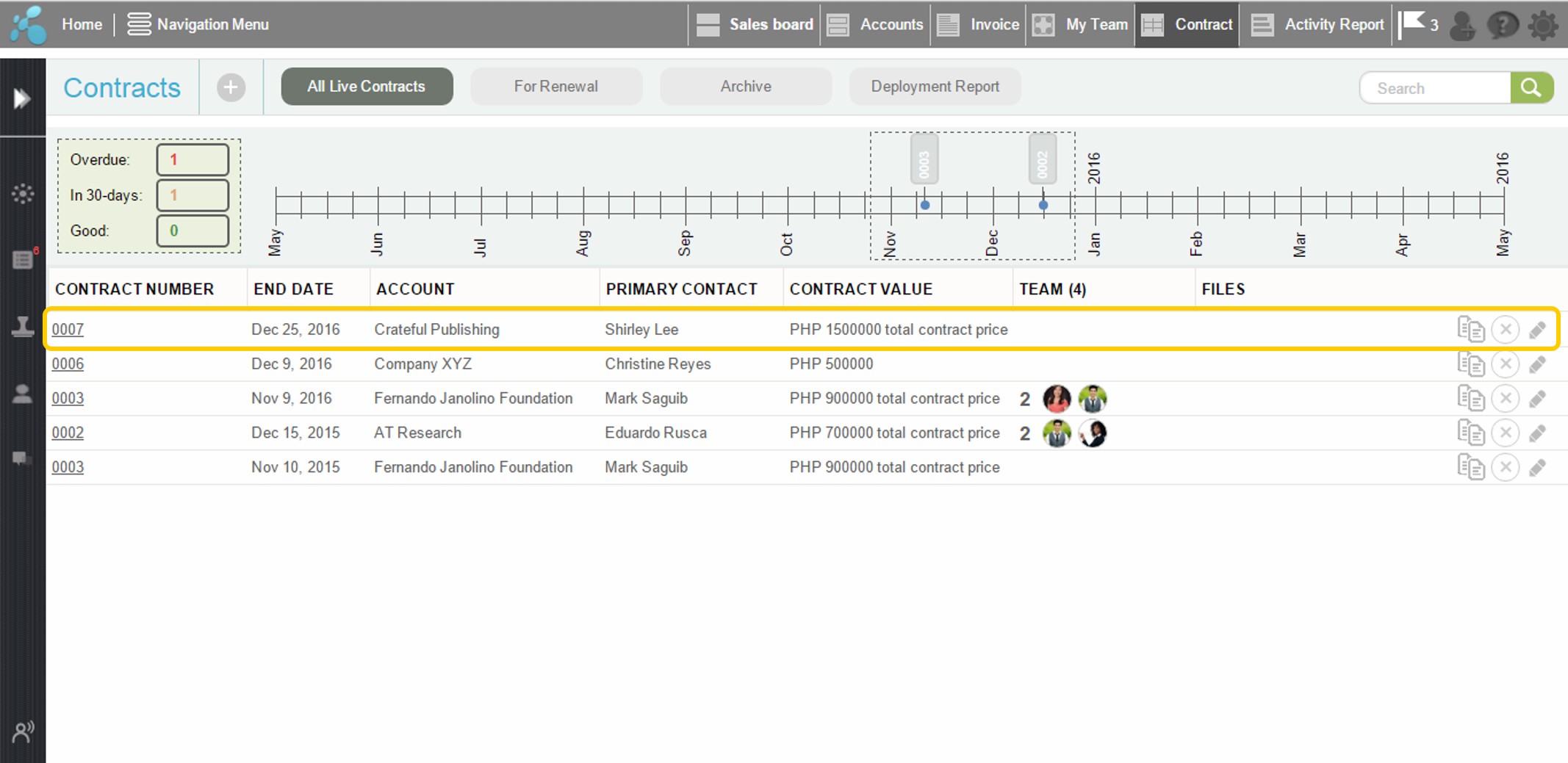Image resolution: width=1568 pixels, height=763 pixels.
Task: Open the settings gear icon
Action: point(1543,25)
